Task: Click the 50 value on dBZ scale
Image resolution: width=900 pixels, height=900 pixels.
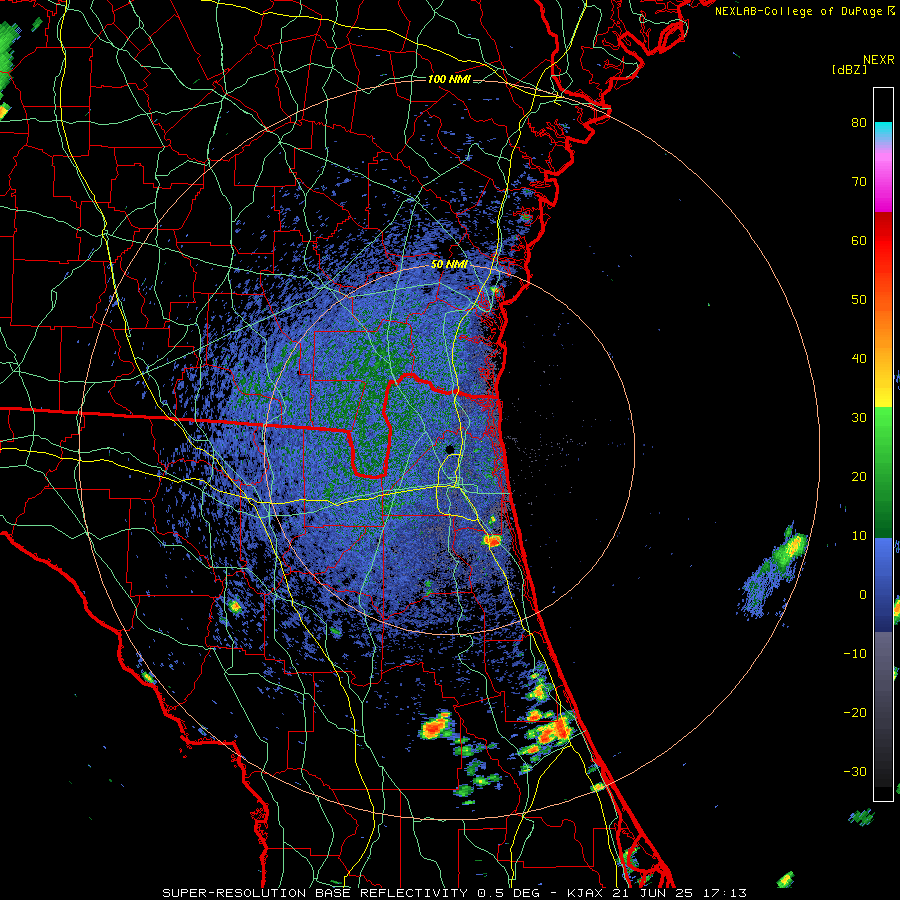Action: point(859,300)
